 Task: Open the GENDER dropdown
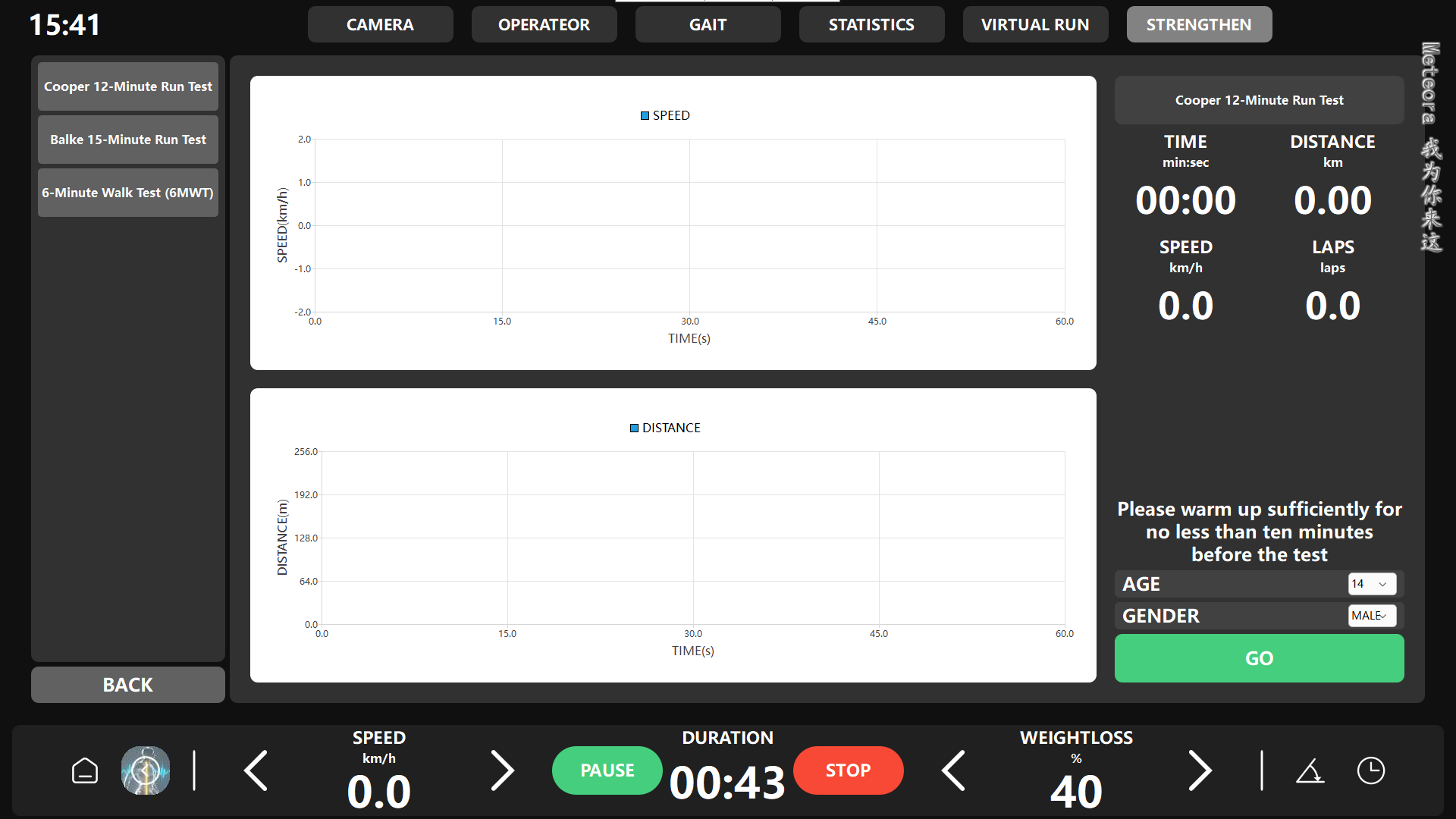click(1372, 616)
